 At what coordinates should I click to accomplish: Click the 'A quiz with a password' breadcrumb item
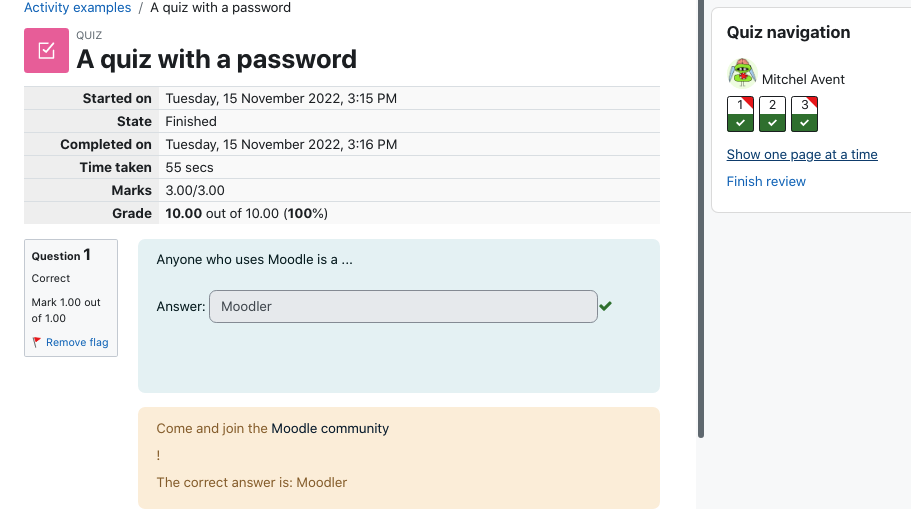tap(220, 8)
